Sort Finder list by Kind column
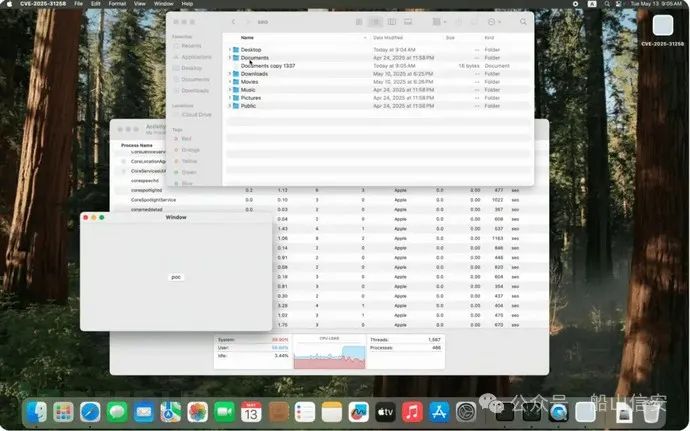This screenshot has height=431, width=690. [489, 38]
